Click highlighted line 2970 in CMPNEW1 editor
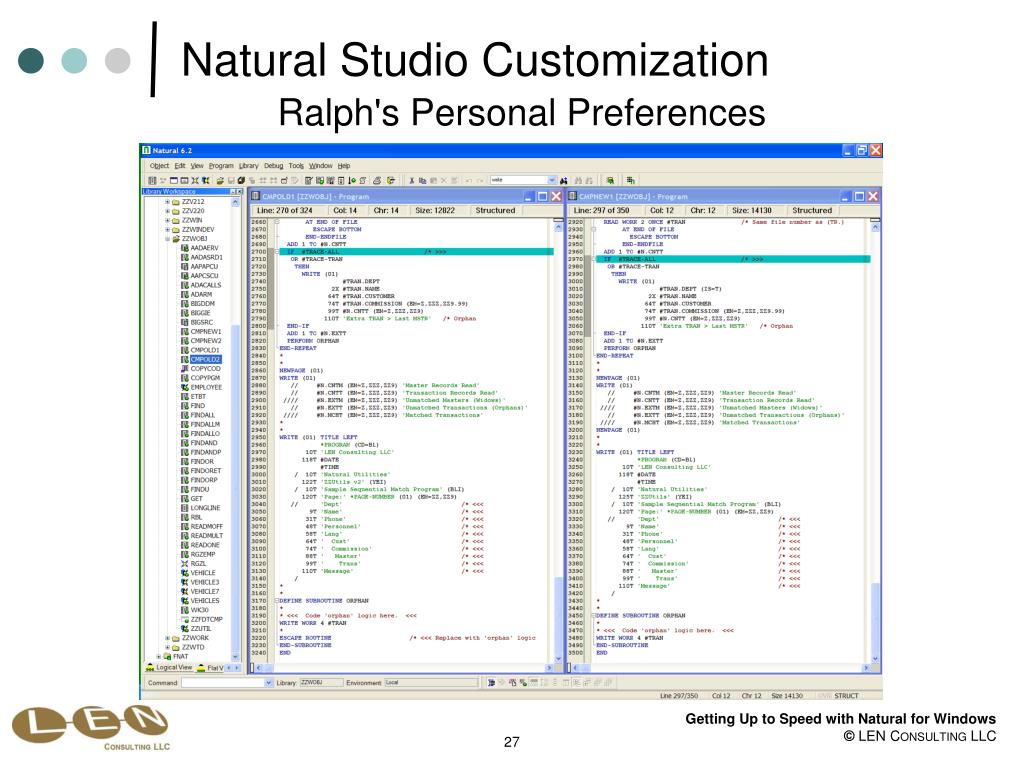This screenshot has height=768, width=1024. click(733, 259)
